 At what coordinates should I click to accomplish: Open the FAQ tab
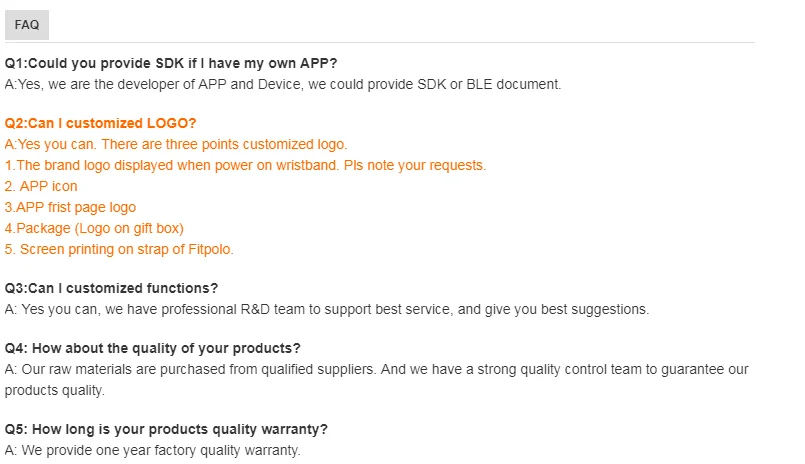(x=27, y=25)
